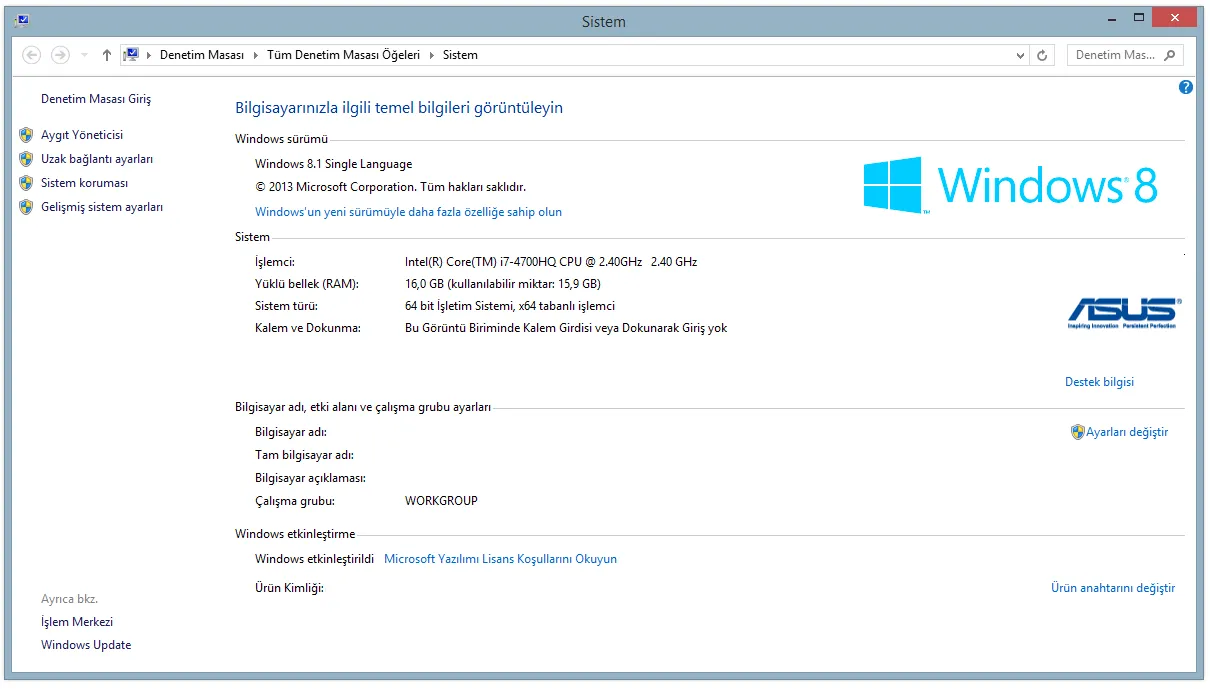
Task: Click the back navigation arrow
Action: tap(32, 55)
